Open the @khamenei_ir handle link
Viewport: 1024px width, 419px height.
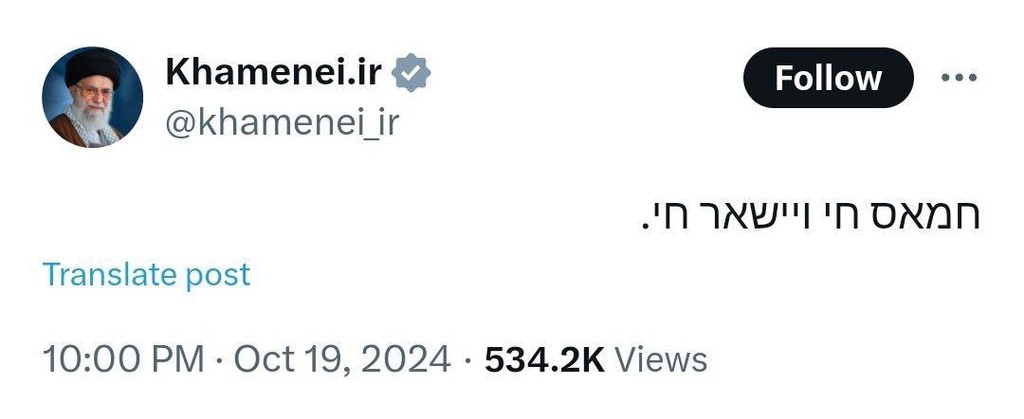(x=281, y=122)
